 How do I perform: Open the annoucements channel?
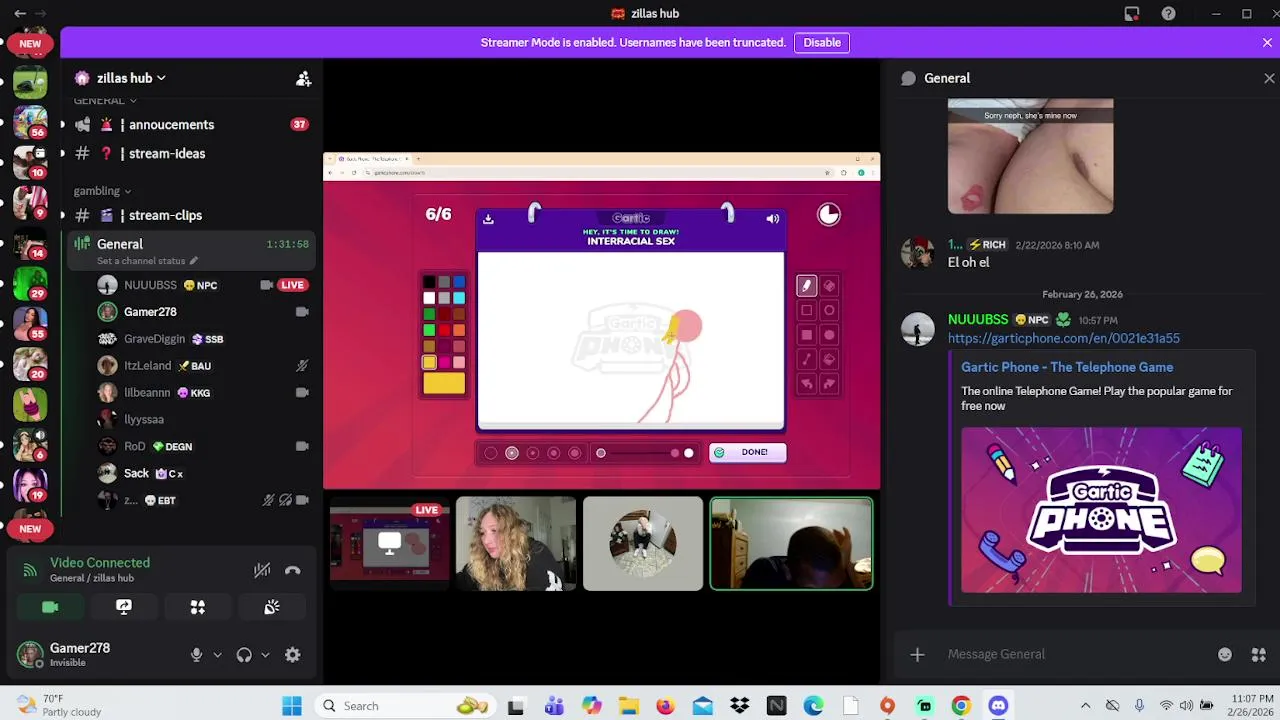(x=192, y=125)
